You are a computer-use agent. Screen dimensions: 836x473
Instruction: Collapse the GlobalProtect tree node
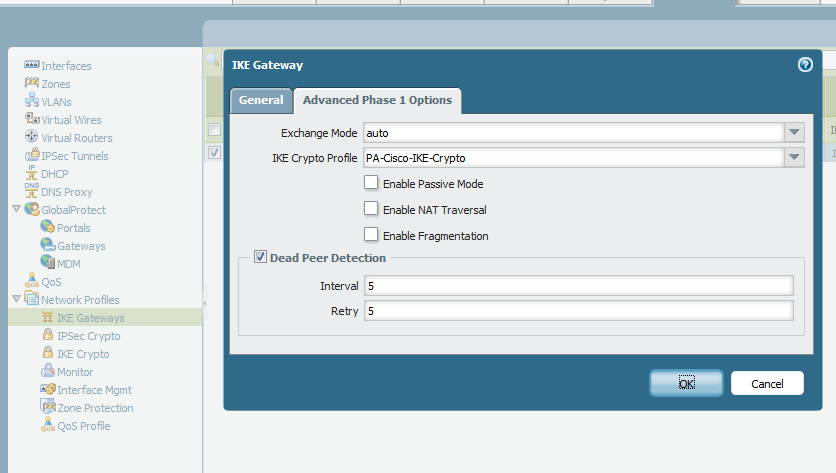15,210
